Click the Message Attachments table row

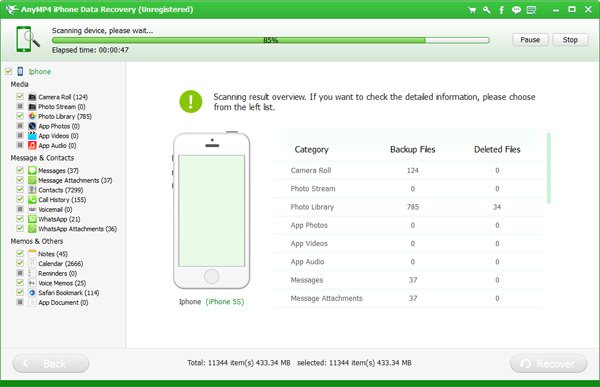pos(409,299)
